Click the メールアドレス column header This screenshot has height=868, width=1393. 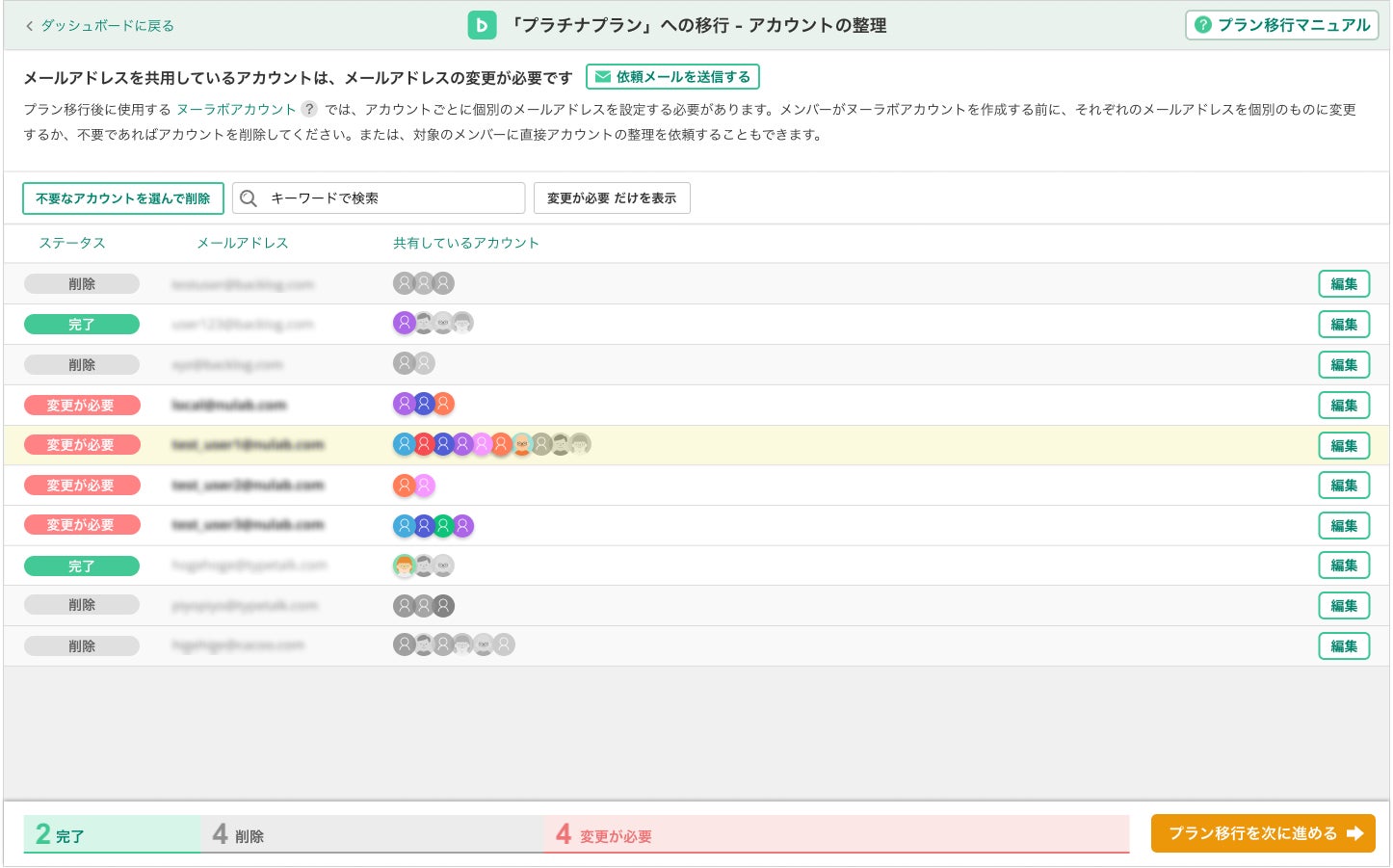(x=243, y=243)
